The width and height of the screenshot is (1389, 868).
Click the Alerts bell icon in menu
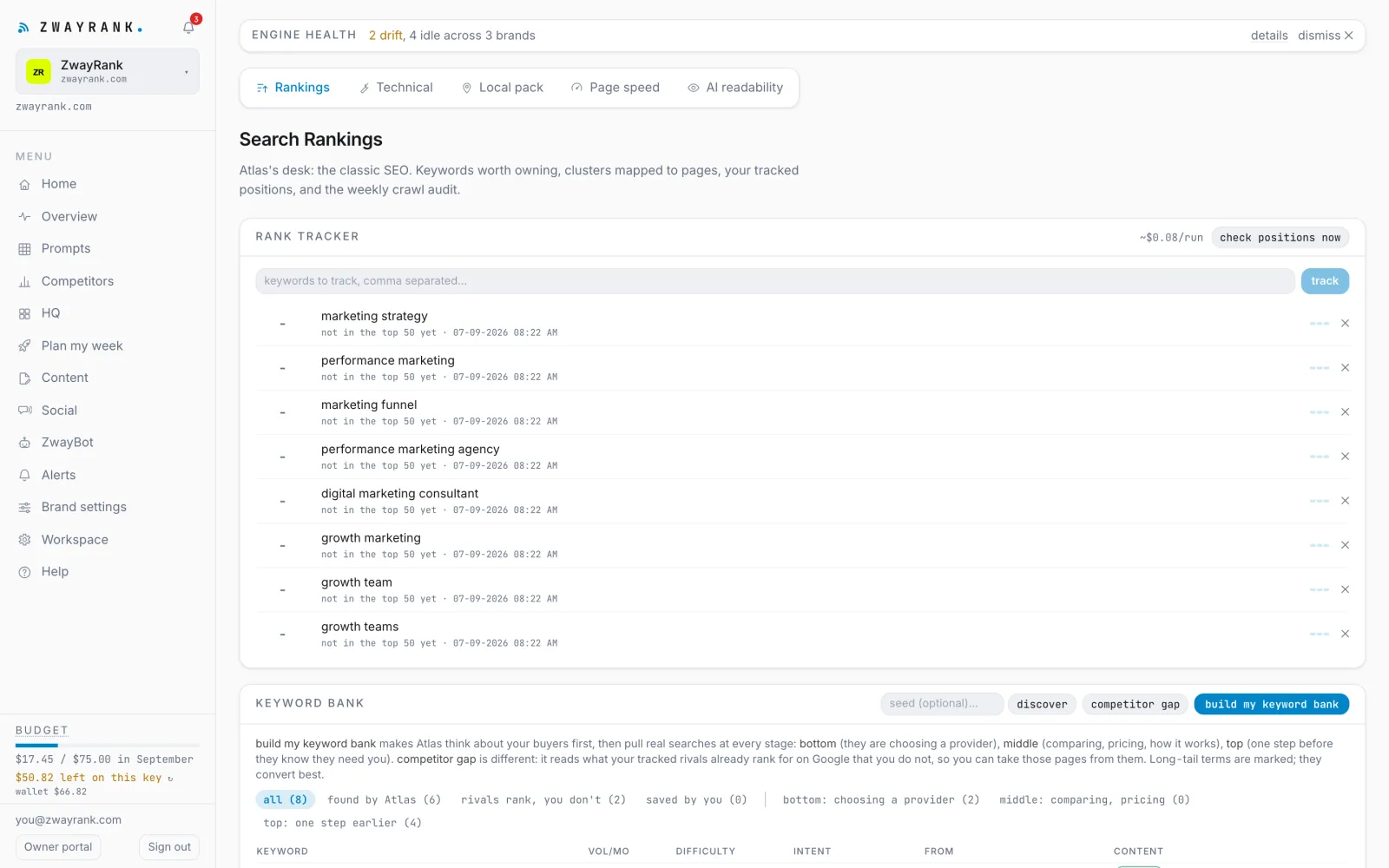point(24,475)
